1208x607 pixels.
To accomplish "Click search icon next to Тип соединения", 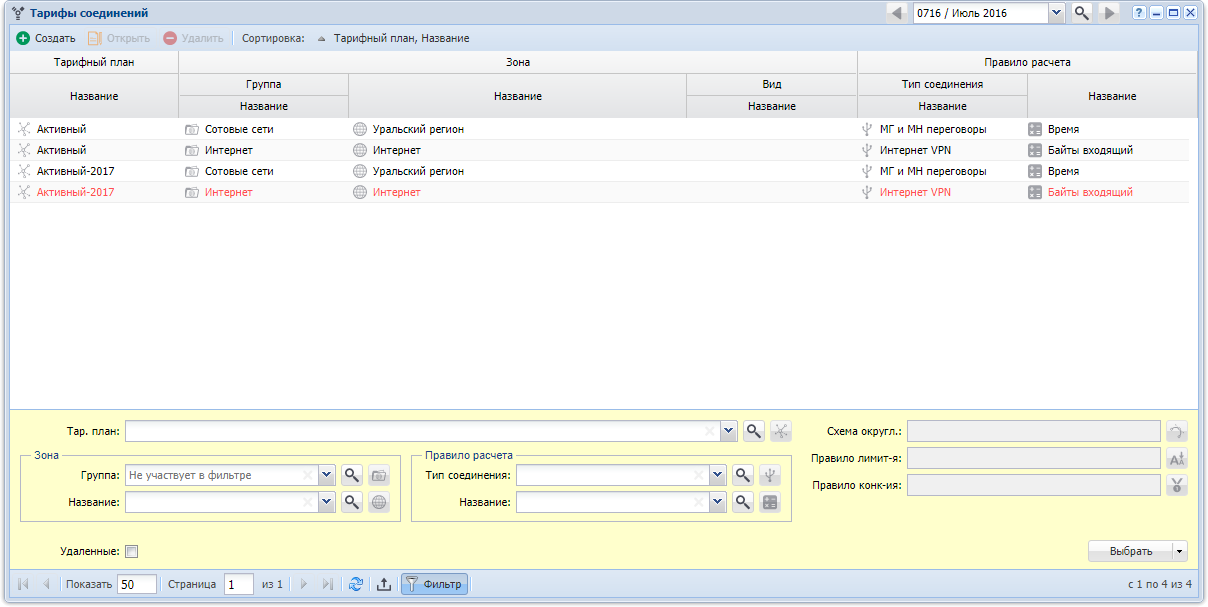I will [742, 475].
